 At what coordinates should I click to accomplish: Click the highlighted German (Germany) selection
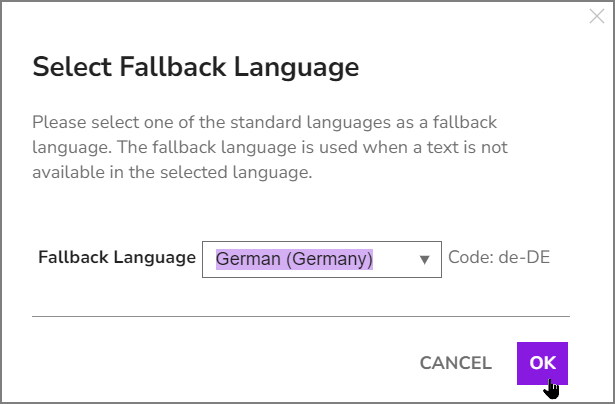pyautogui.click(x=294, y=259)
